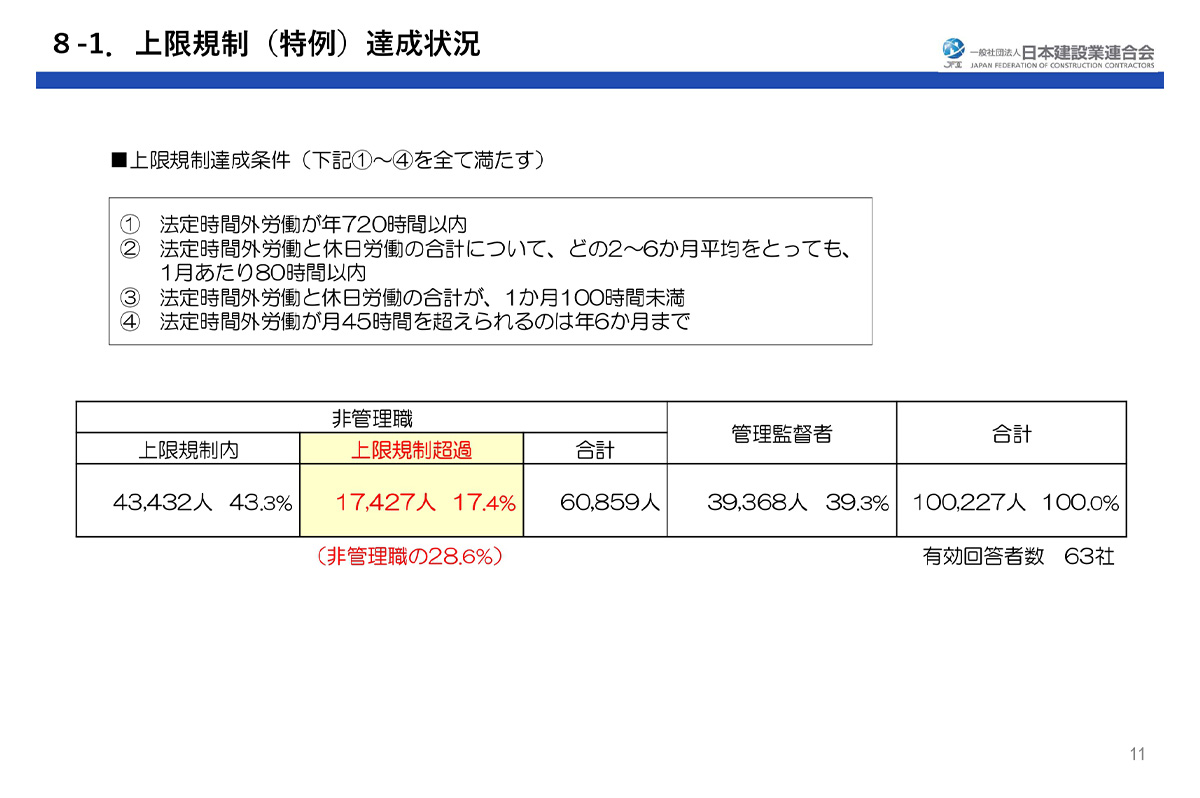Screen dimensions: 1200x798
Task: Select the cell 39,368人 39.3%
Action: pos(782,501)
